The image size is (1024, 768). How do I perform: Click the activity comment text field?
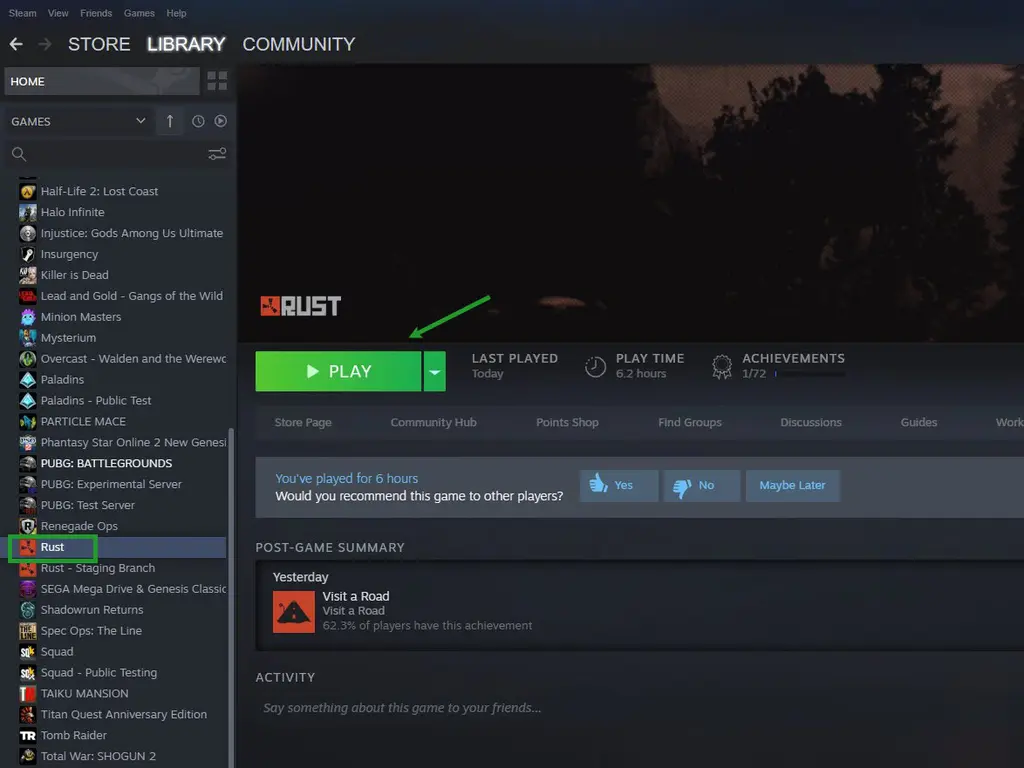pyautogui.click(x=402, y=708)
